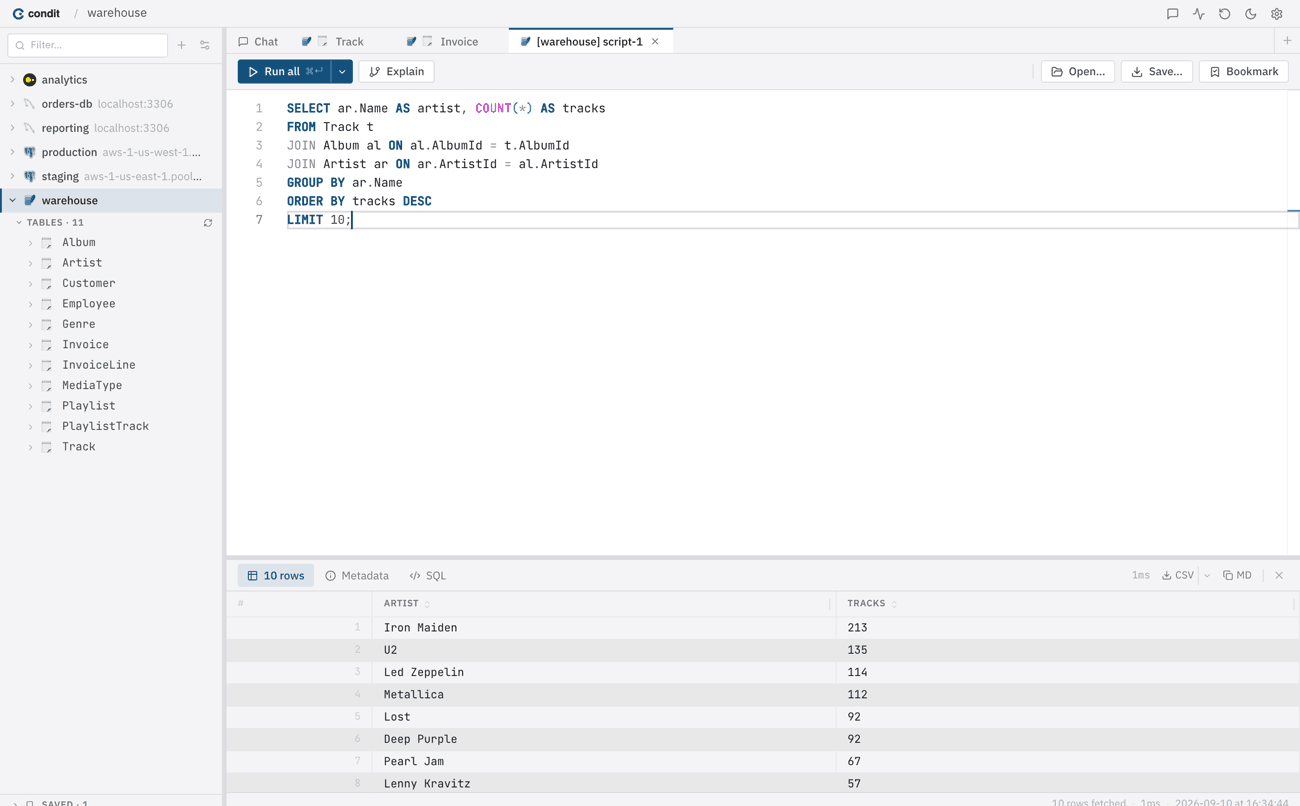Focus the sidebar Filter input
Image resolution: width=1300 pixels, height=806 pixels.
[x=88, y=45]
